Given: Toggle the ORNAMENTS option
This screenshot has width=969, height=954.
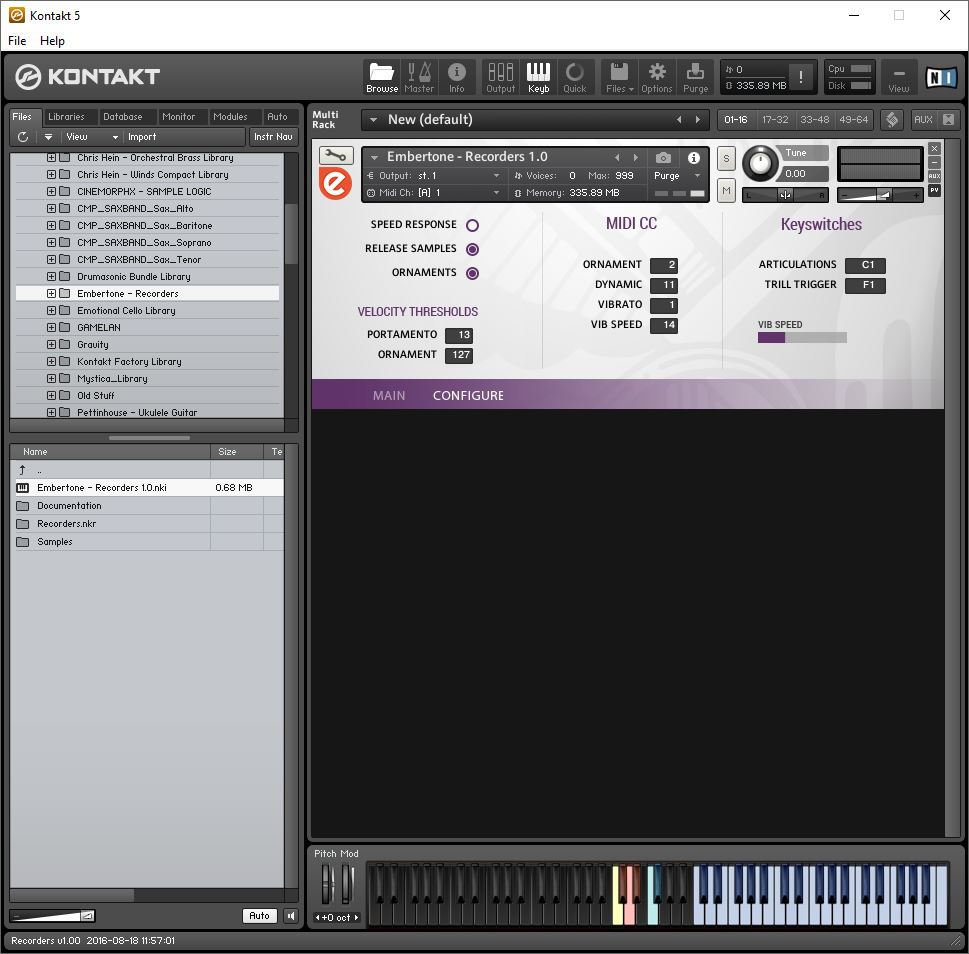Looking at the screenshot, I should (x=472, y=273).
